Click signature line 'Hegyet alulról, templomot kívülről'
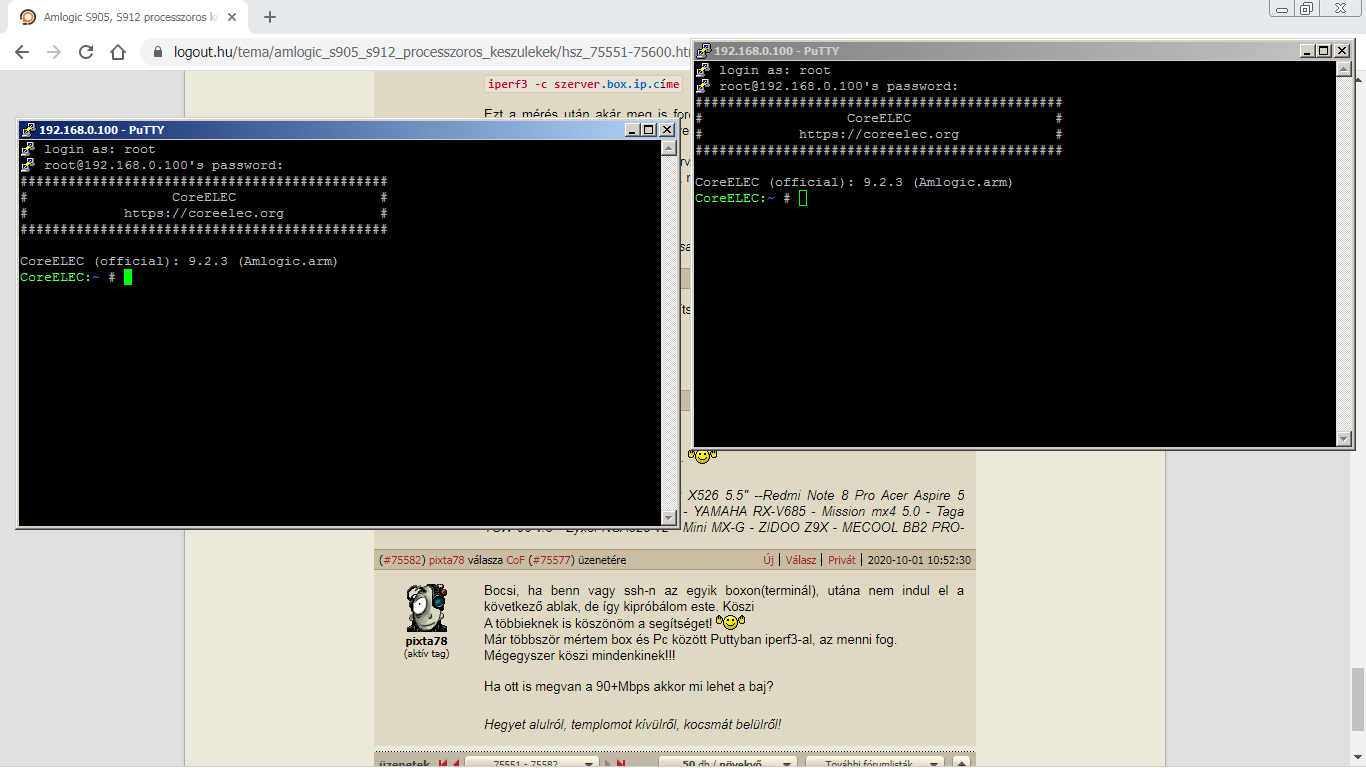 click(632, 724)
